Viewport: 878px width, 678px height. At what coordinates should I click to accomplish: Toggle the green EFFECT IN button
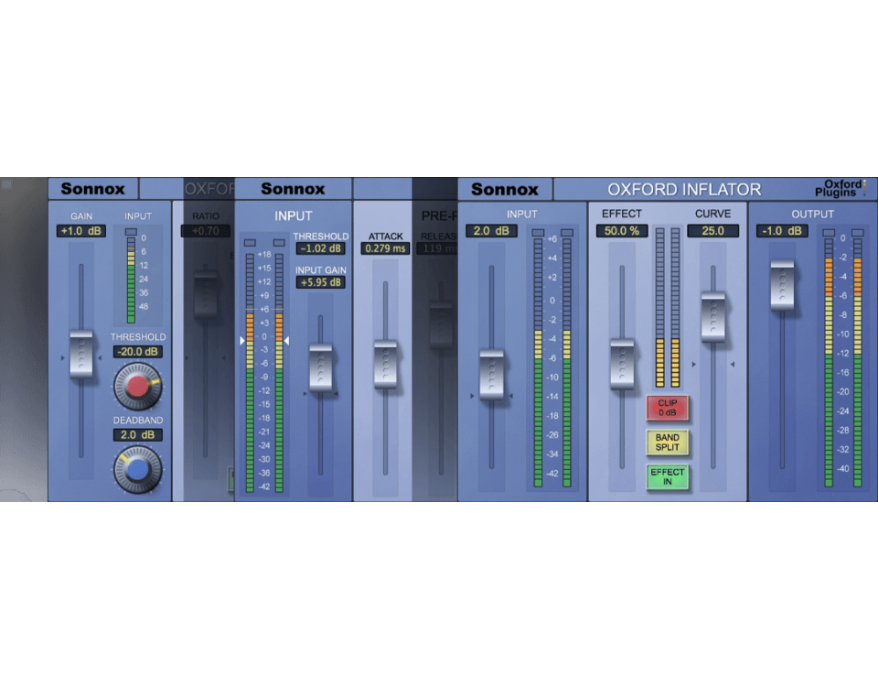(667, 477)
